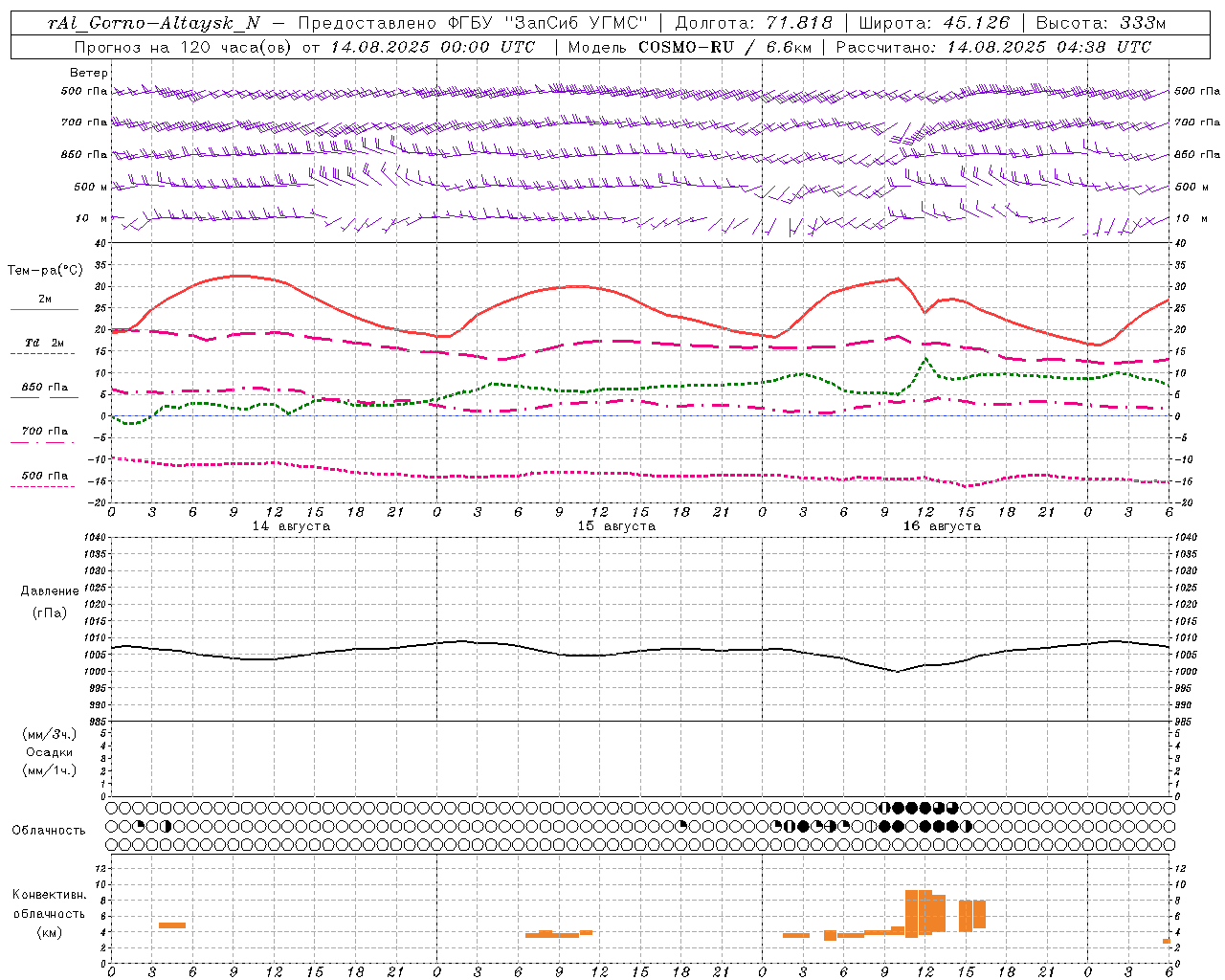The width and height of the screenshot is (1225, 980).
Task: Click the Td 2м dew point legend label
Action: (x=44, y=343)
